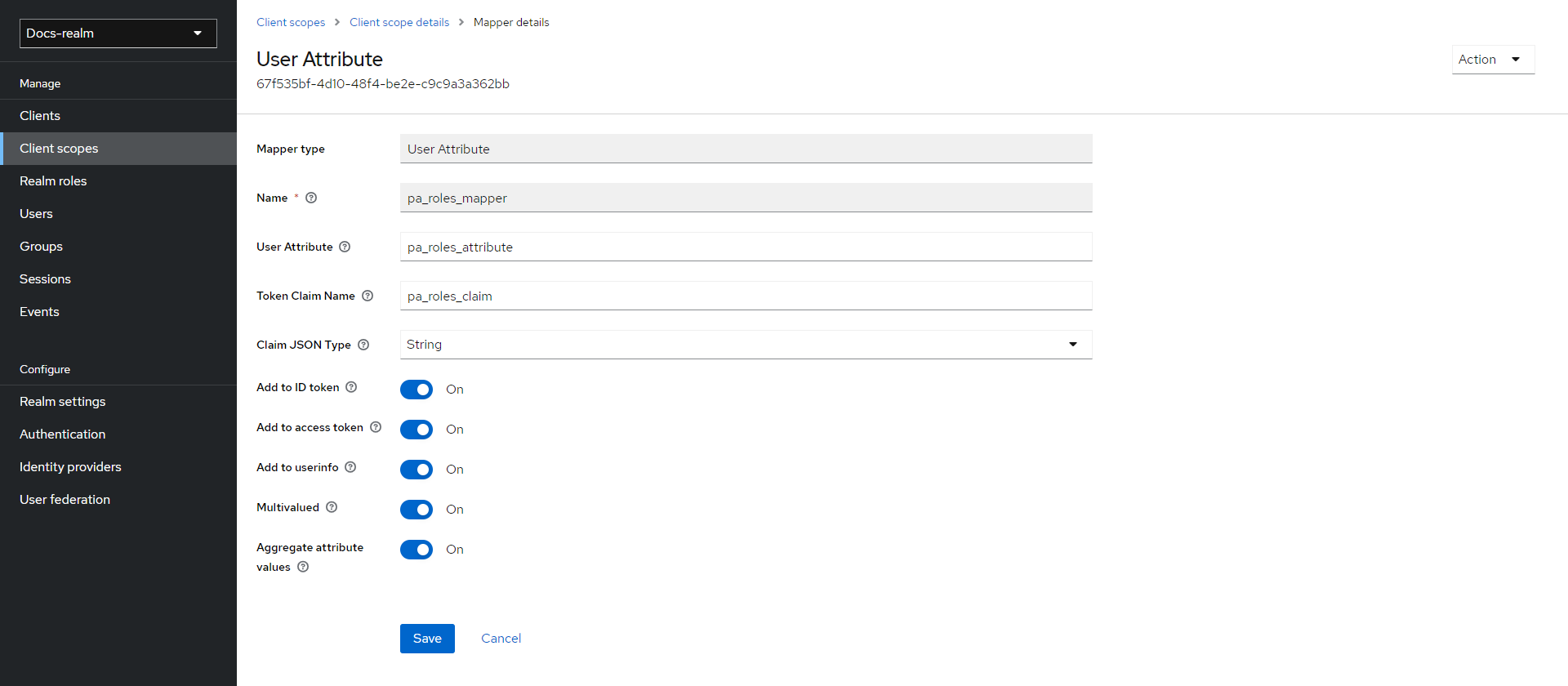1568x686 pixels.
Task: Expand the Claim JSON Type dropdown
Action: coord(746,345)
